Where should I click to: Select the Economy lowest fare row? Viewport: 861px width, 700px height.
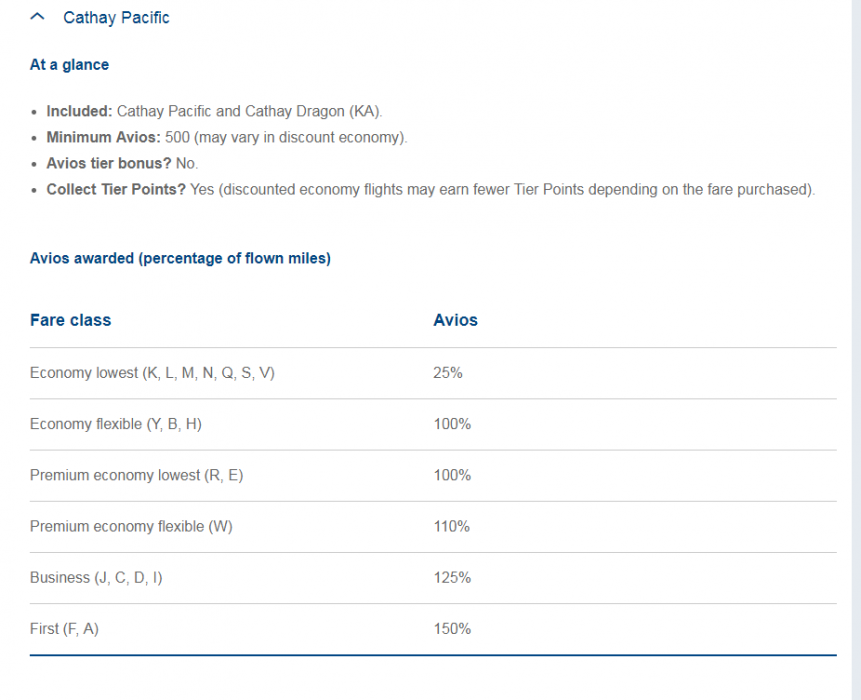click(152, 373)
